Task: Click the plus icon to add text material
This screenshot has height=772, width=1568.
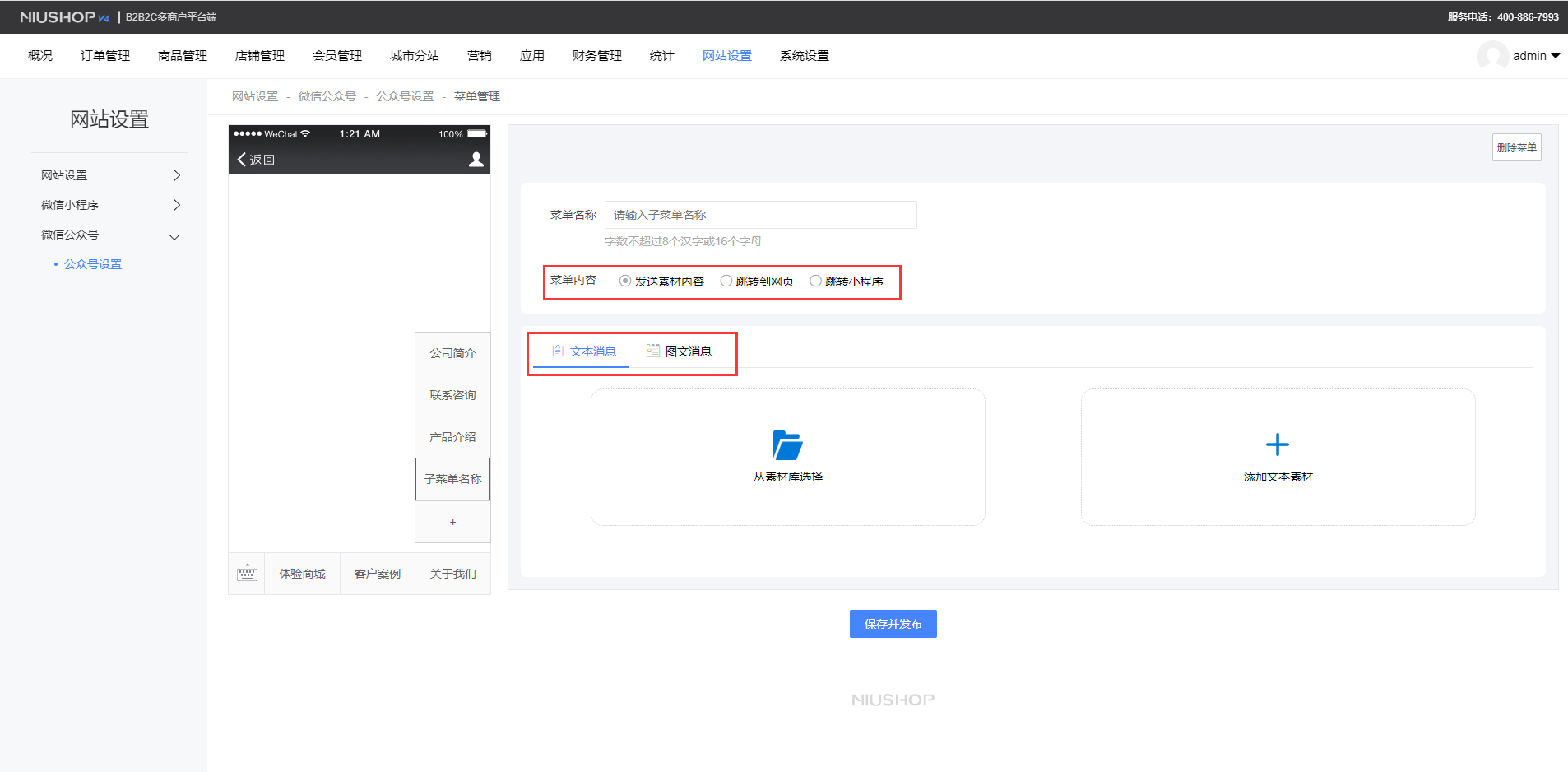Action: (1278, 444)
